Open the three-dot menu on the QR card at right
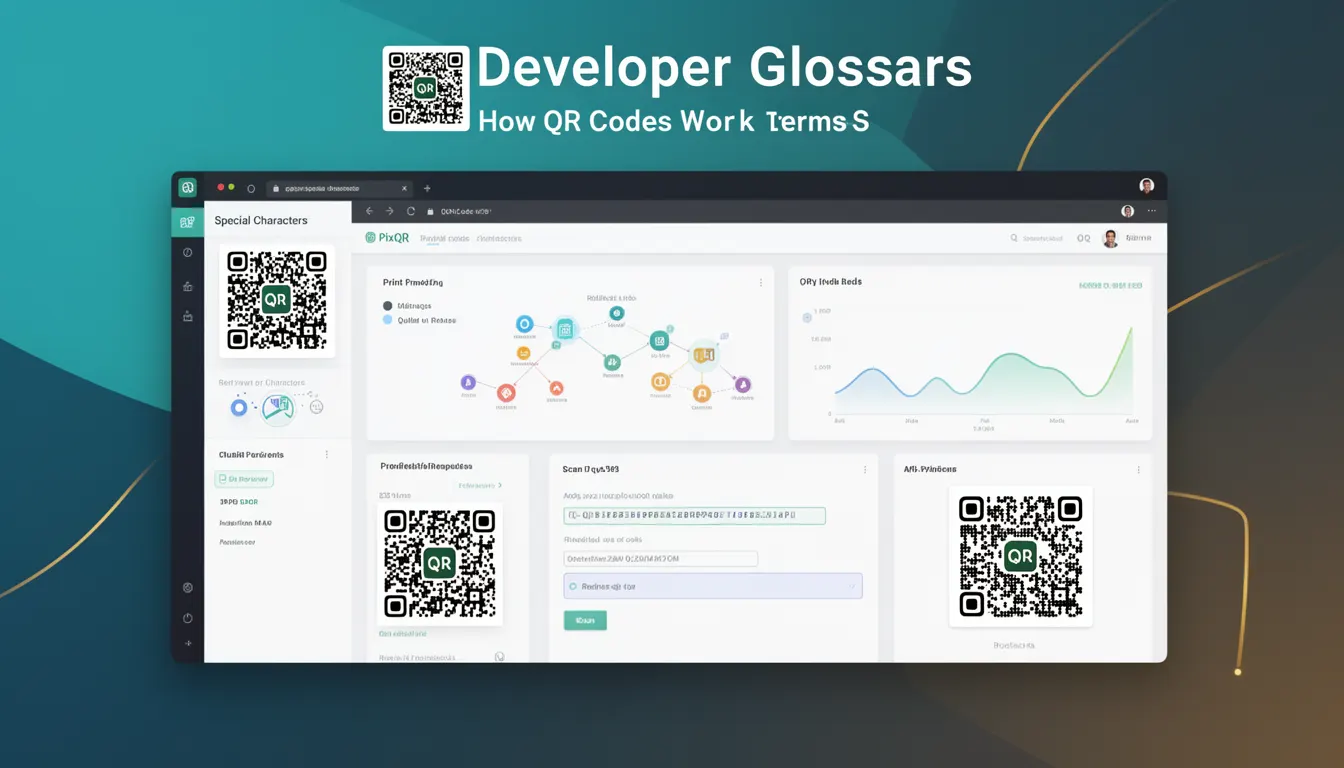Viewport: 1344px width, 768px height. click(1138, 469)
